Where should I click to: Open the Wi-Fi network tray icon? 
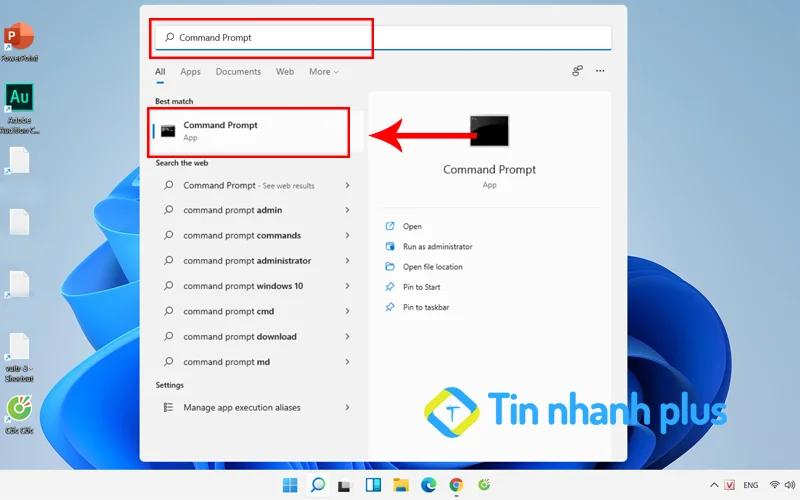point(774,485)
